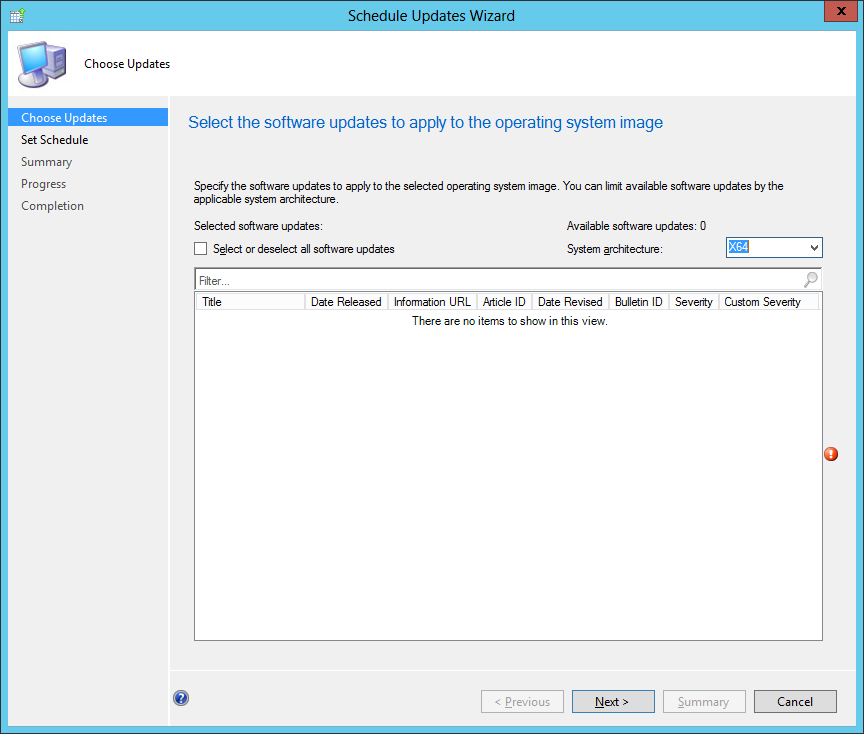Image resolution: width=864 pixels, height=734 pixels.
Task: Sort by Bulletin ID column header
Action: coord(639,302)
